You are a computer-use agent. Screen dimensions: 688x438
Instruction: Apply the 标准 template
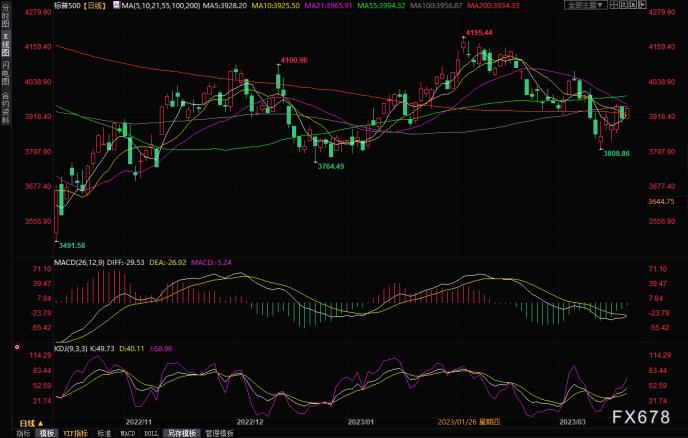(x=104, y=433)
